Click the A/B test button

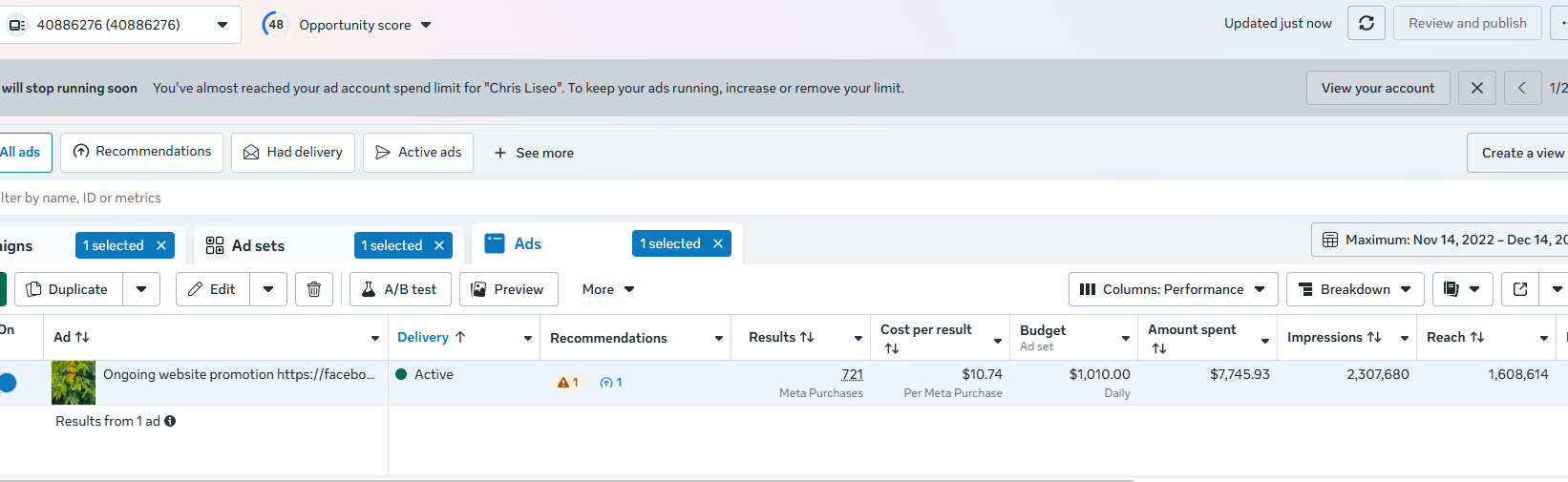point(400,289)
